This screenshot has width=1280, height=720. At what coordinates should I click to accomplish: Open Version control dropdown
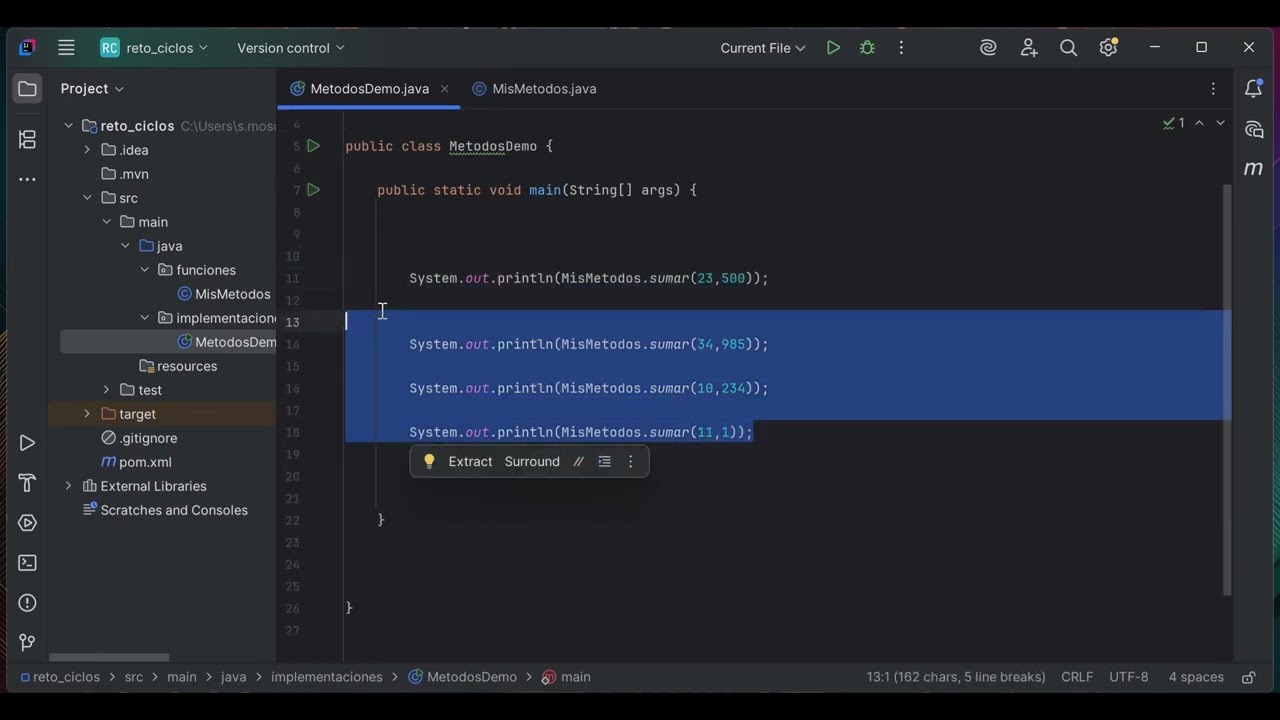[291, 48]
